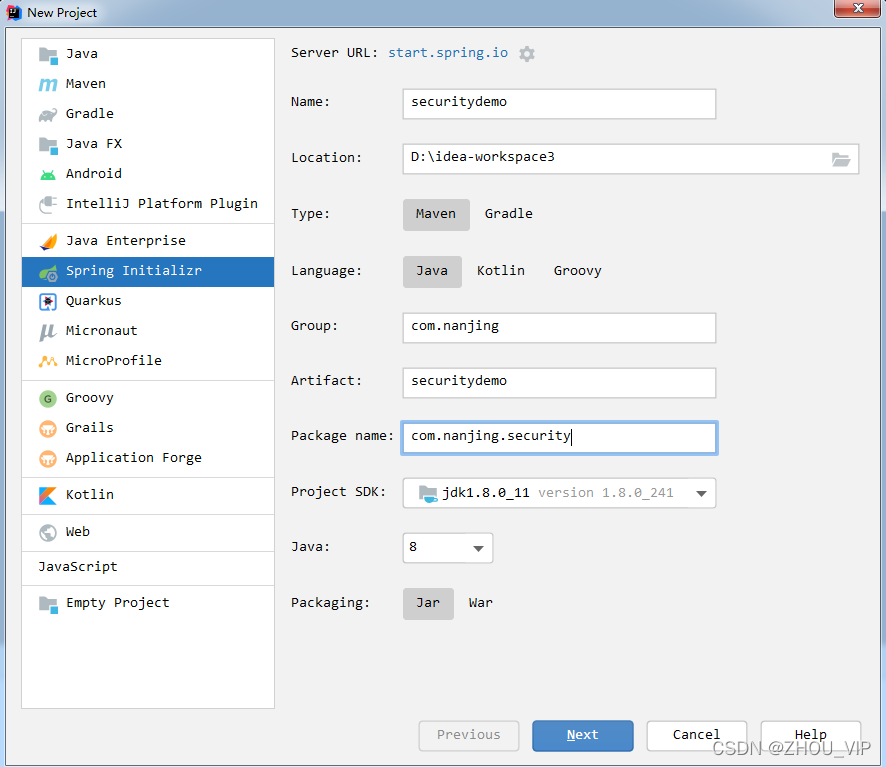Click the Java folder icon in sidebar

coord(48,55)
